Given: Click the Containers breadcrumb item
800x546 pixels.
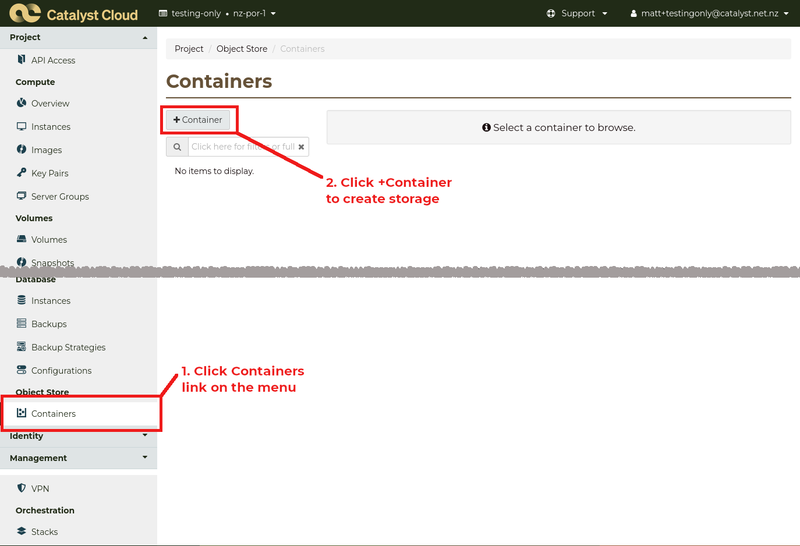Looking at the screenshot, I should click(x=302, y=48).
